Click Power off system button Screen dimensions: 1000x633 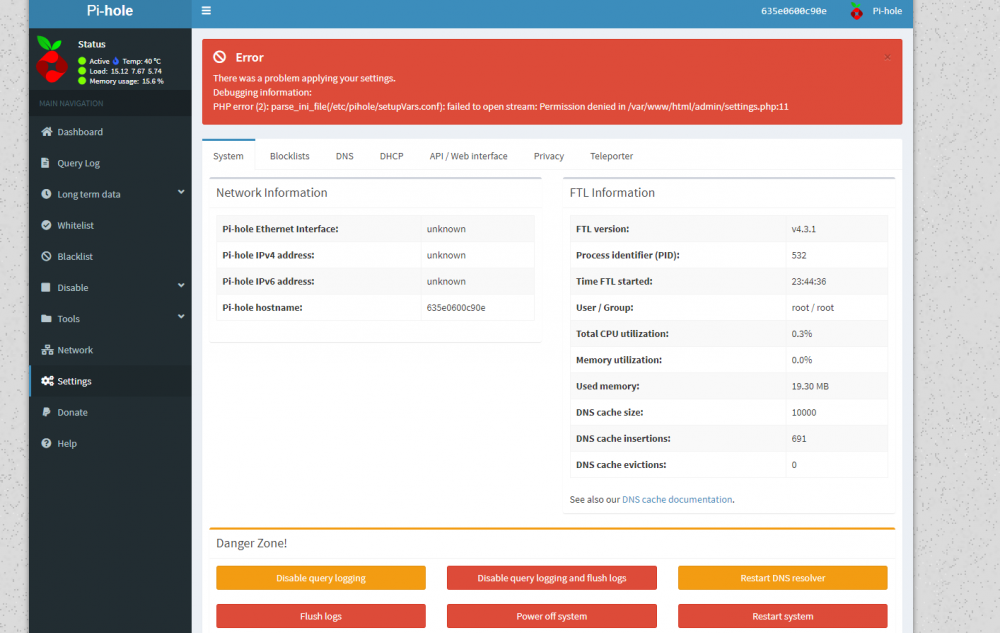(552, 616)
